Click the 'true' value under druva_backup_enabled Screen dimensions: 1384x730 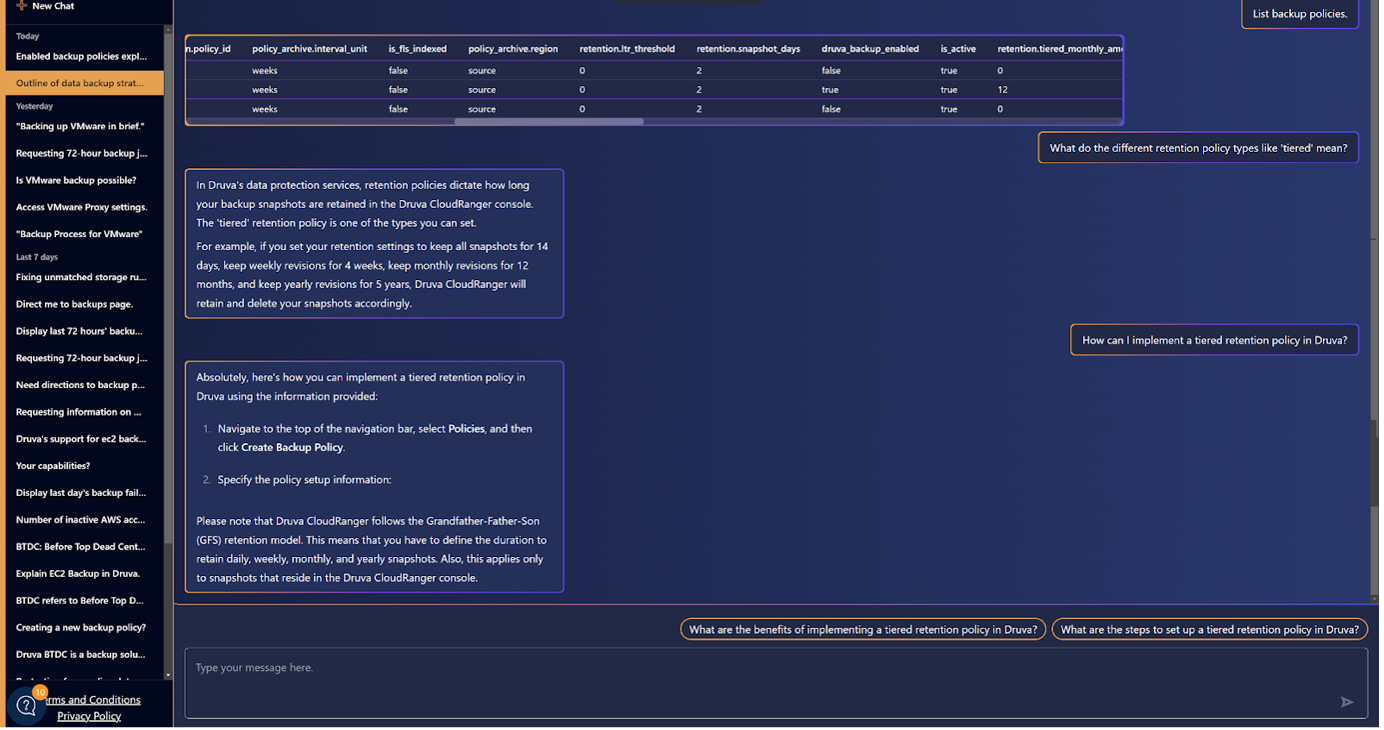click(830, 90)
